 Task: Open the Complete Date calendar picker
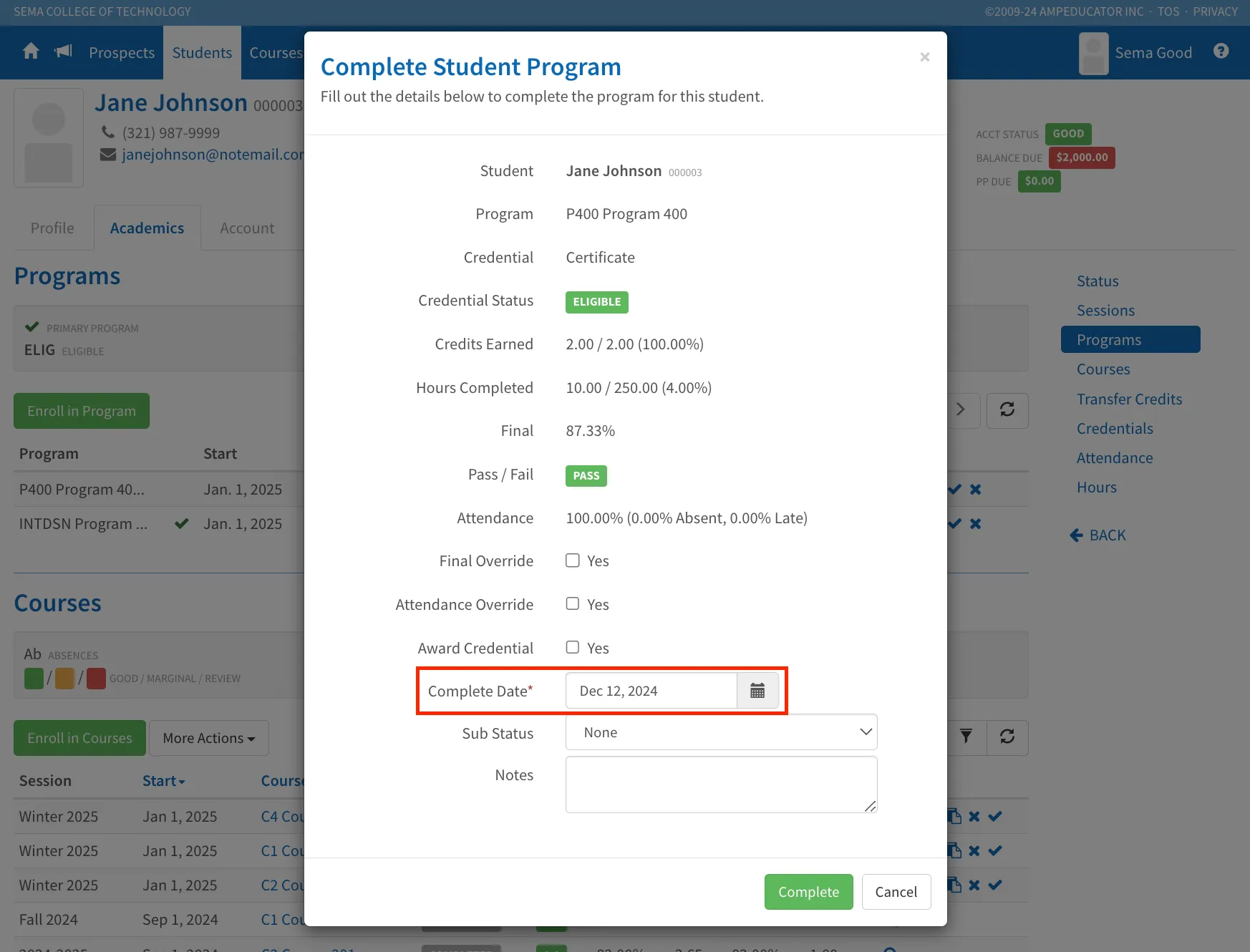coord(757,691)
